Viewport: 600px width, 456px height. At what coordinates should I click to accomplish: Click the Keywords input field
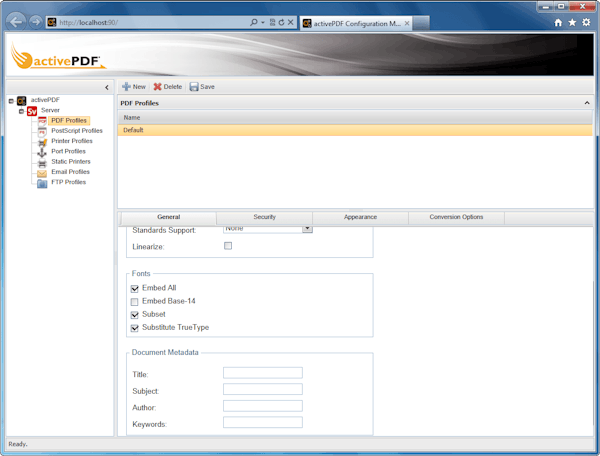(263, 422)
